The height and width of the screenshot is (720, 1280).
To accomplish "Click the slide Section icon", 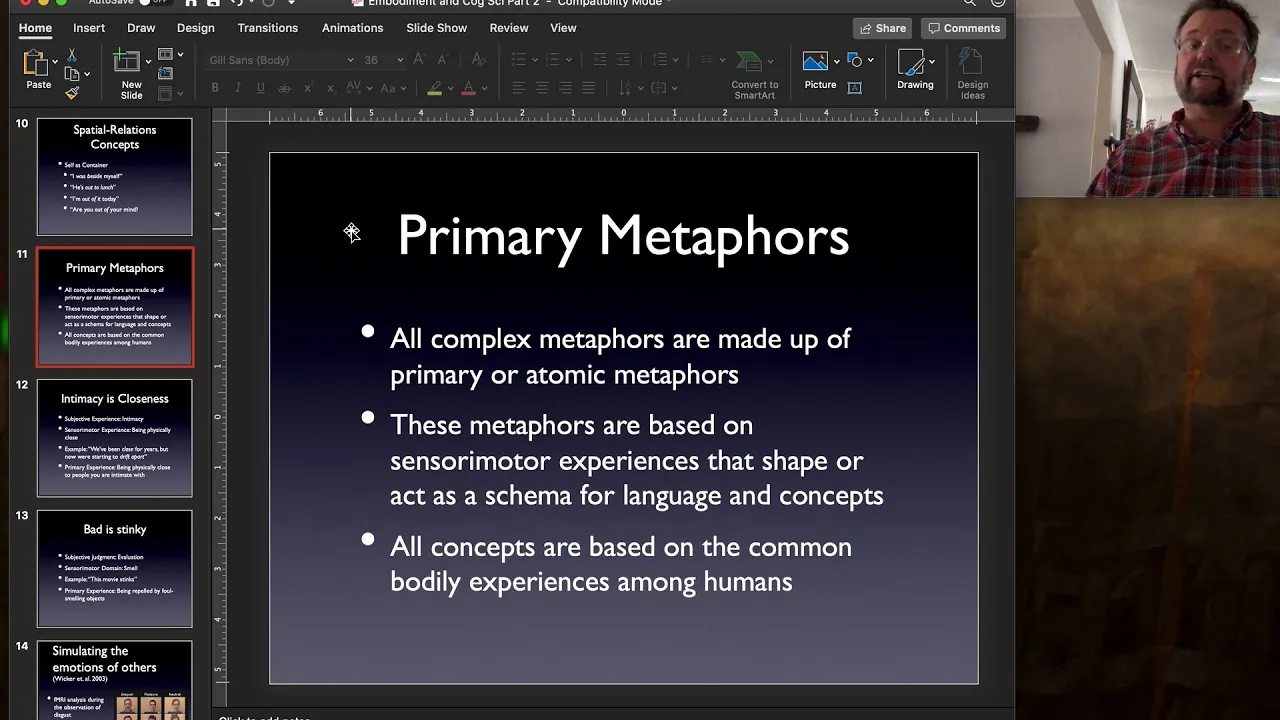I will tap(165, 93).
